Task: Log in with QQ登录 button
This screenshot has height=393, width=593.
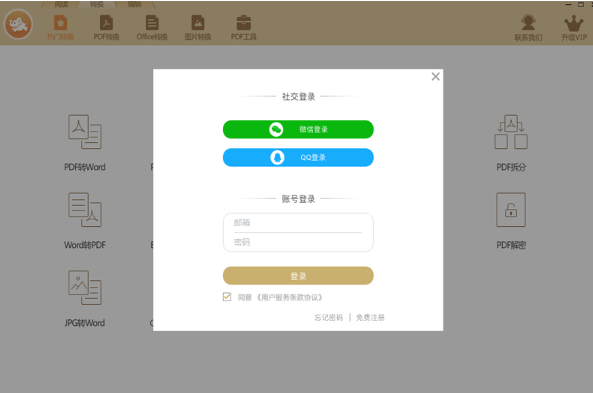Action: (298, 157)
